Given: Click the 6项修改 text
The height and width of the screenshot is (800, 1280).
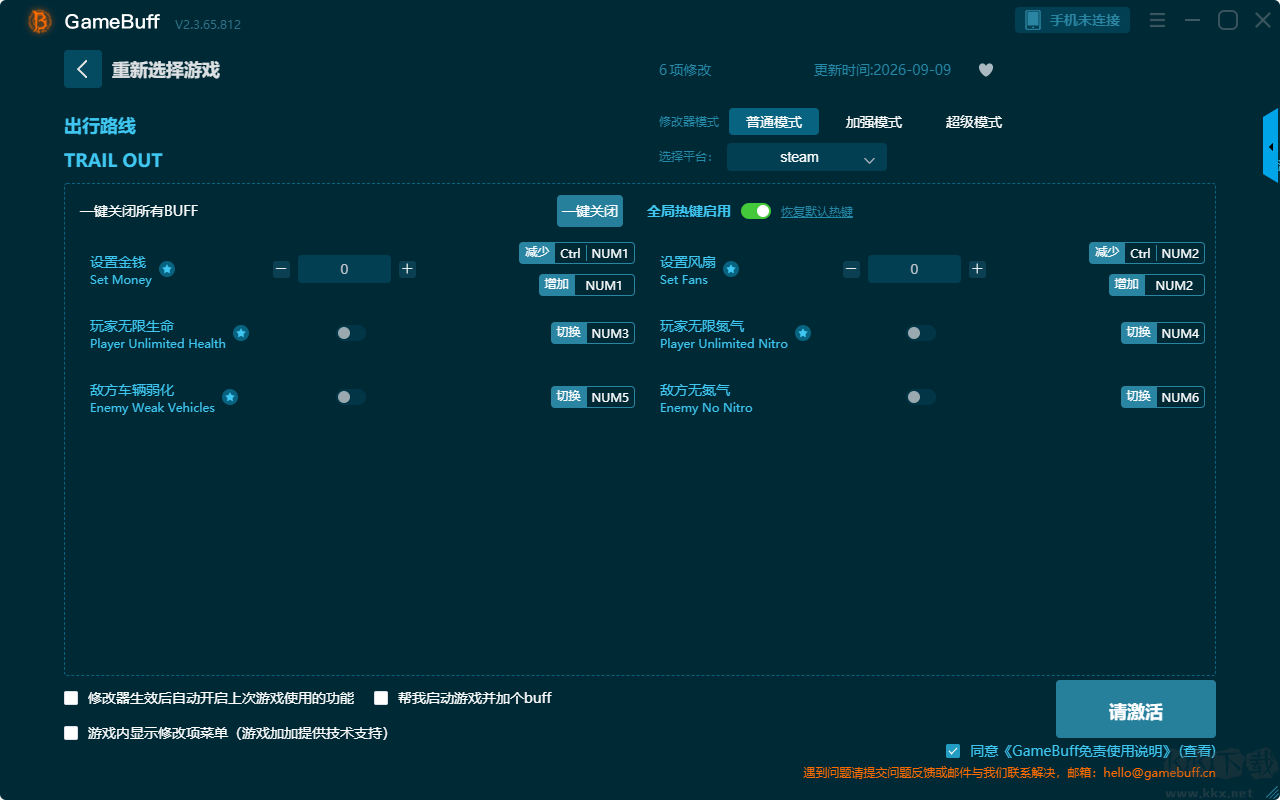Looking at the screenshot, I should 685,70.
